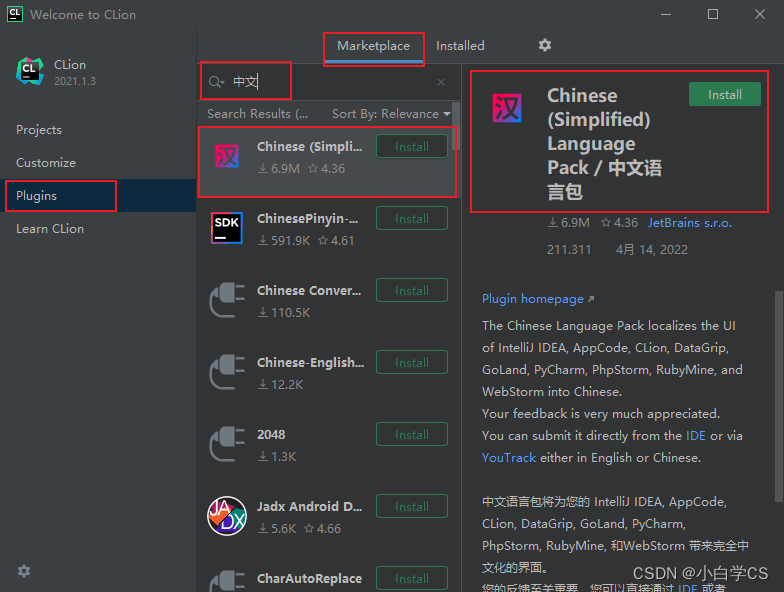Switch to the Marketplace tab
Screen dimensions: 784x592
(x=374, y=46)
